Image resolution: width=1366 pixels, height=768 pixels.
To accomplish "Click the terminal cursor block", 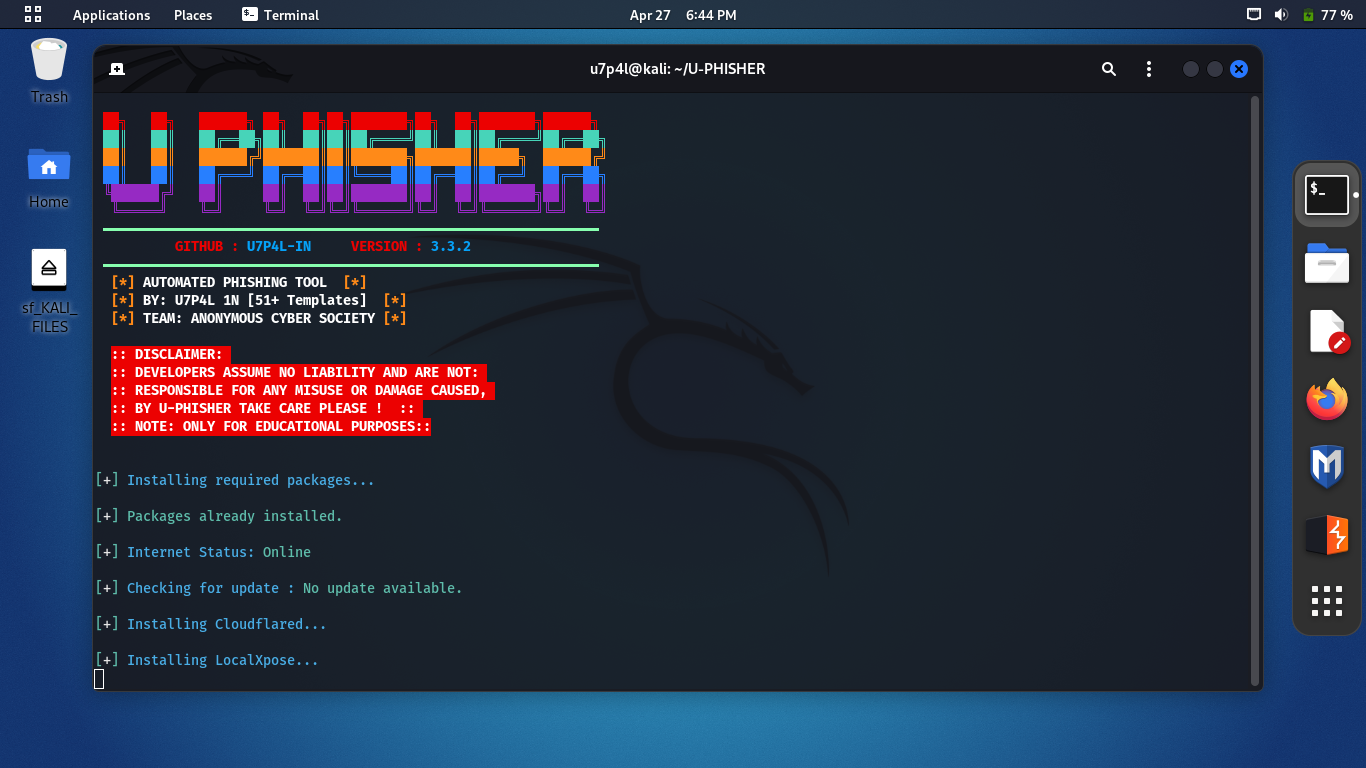I will (99, 679).
